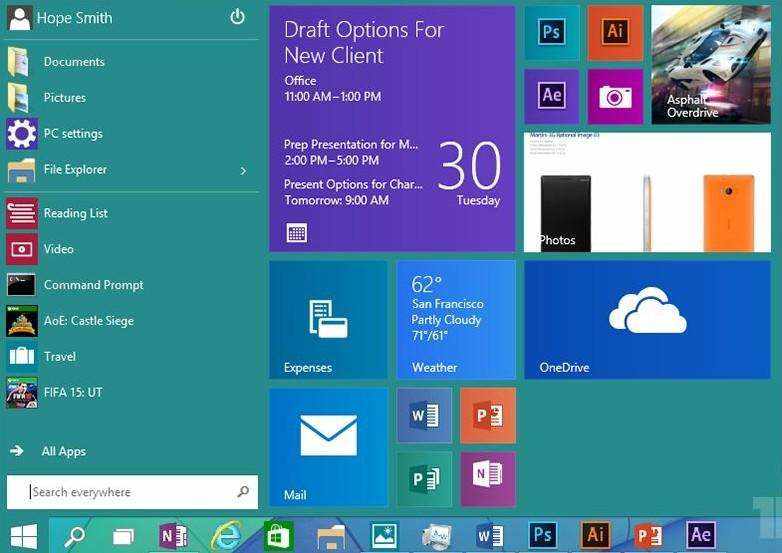782x553 pixels.
Task: Open Hope Smith user account
Action: (x=61, y=18)
